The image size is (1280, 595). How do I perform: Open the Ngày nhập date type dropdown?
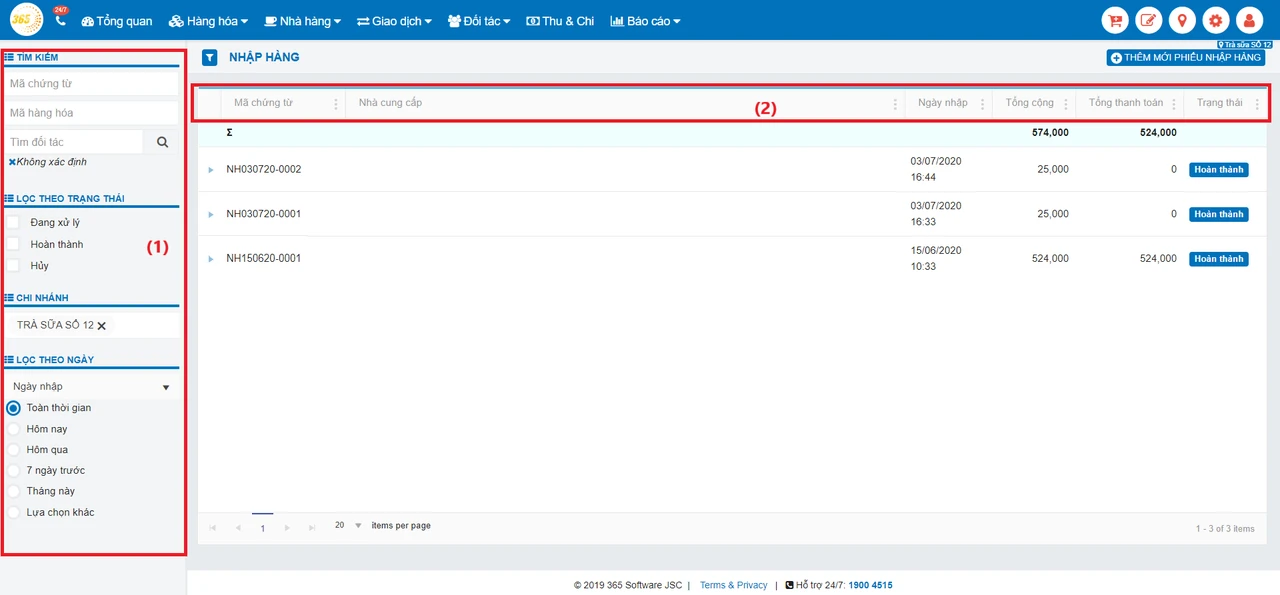click(92, 387)
